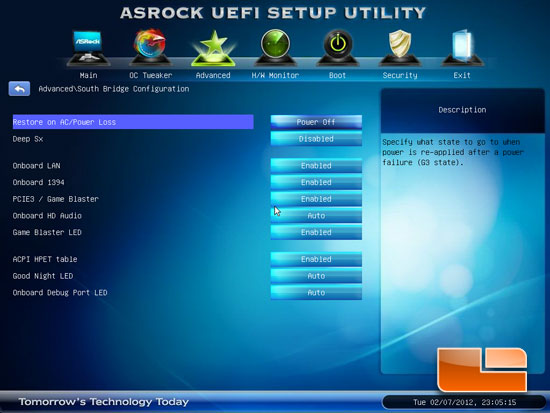Toggle Onboard 1394 Enabled setting
Image resolution: width=550 pixels, height=413 pixels.
point(316,182)
